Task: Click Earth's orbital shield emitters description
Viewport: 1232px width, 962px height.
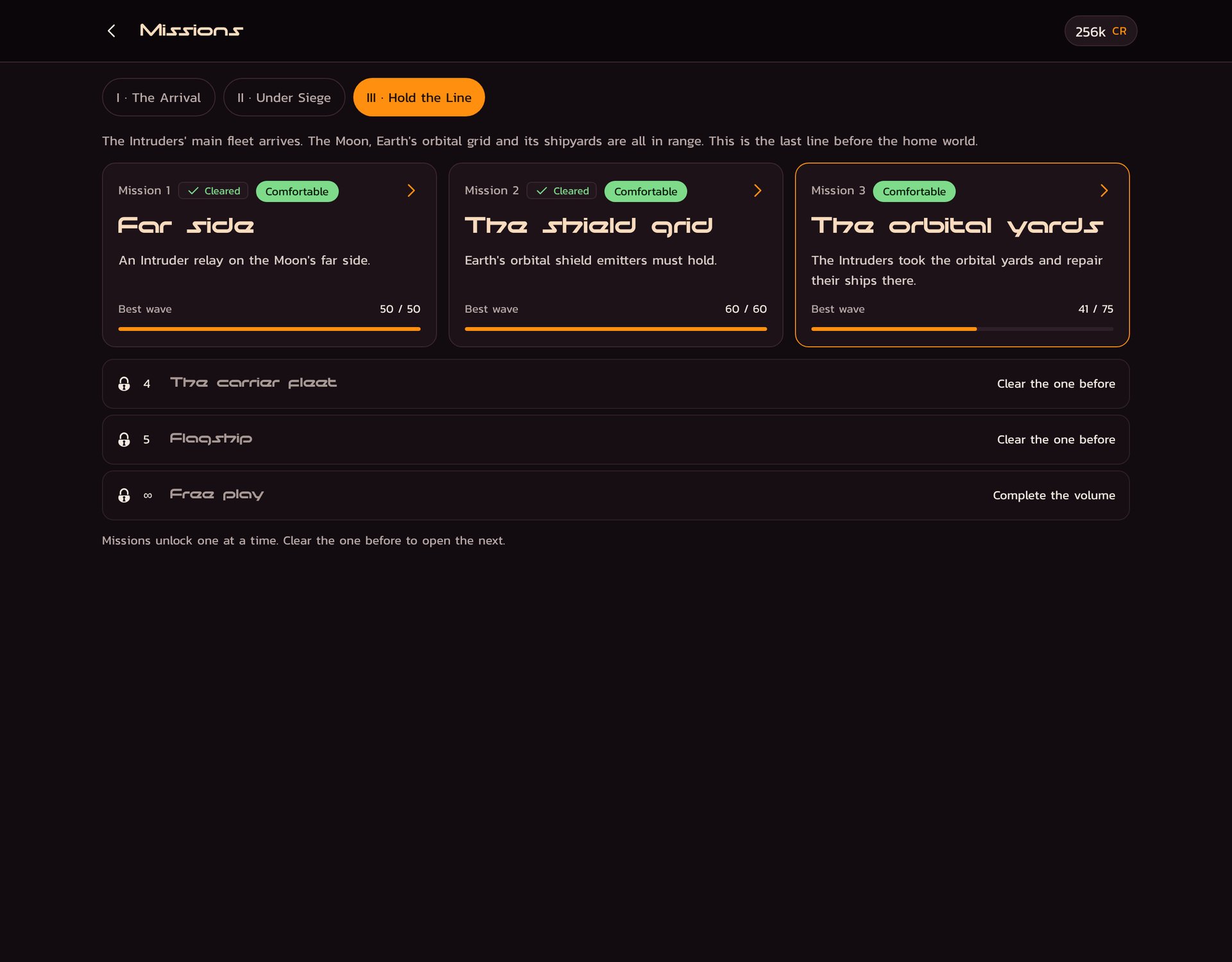Action: click(x=590, y=260)
